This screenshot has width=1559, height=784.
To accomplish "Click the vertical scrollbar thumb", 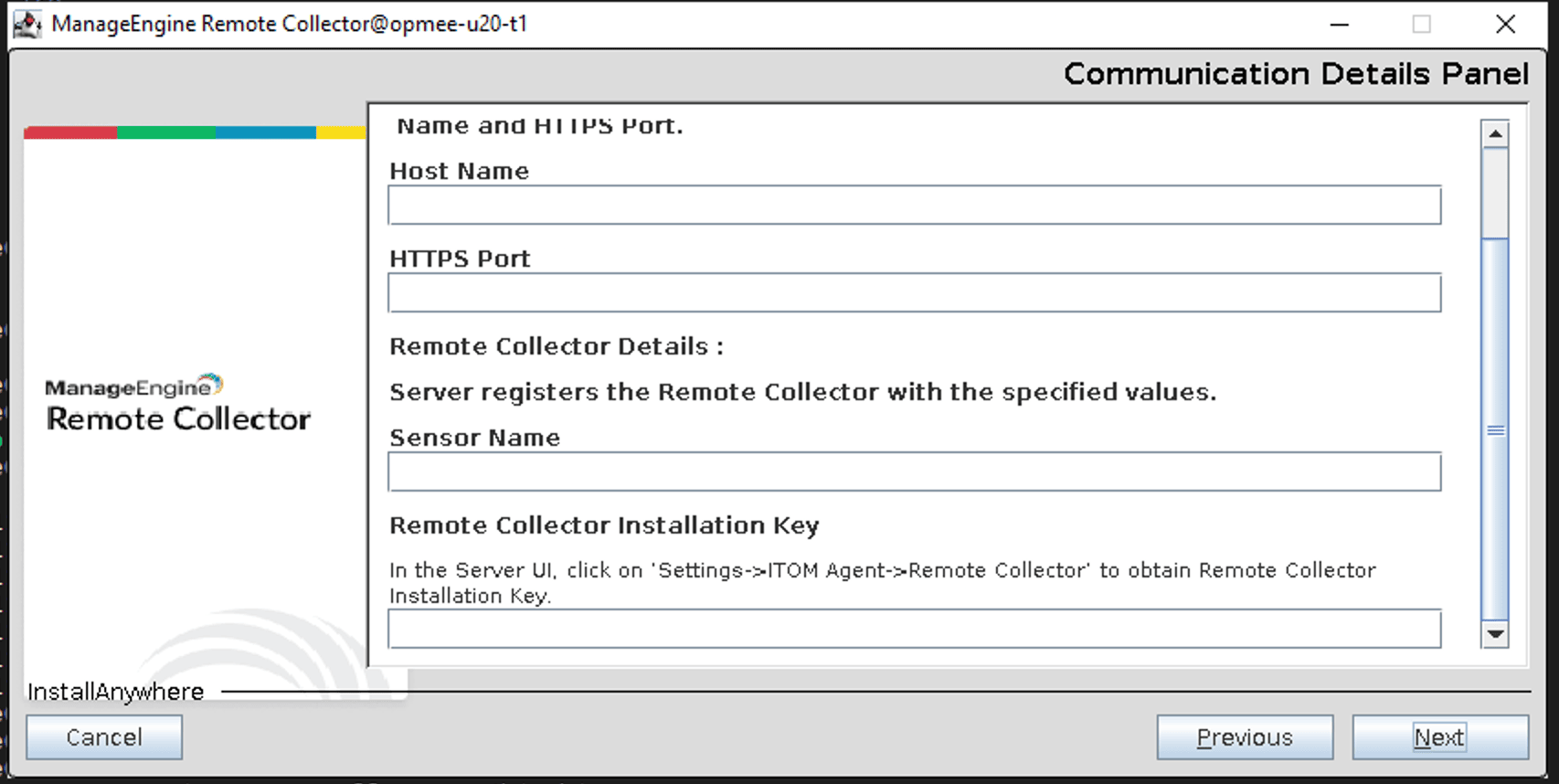I will [1495, 429].
